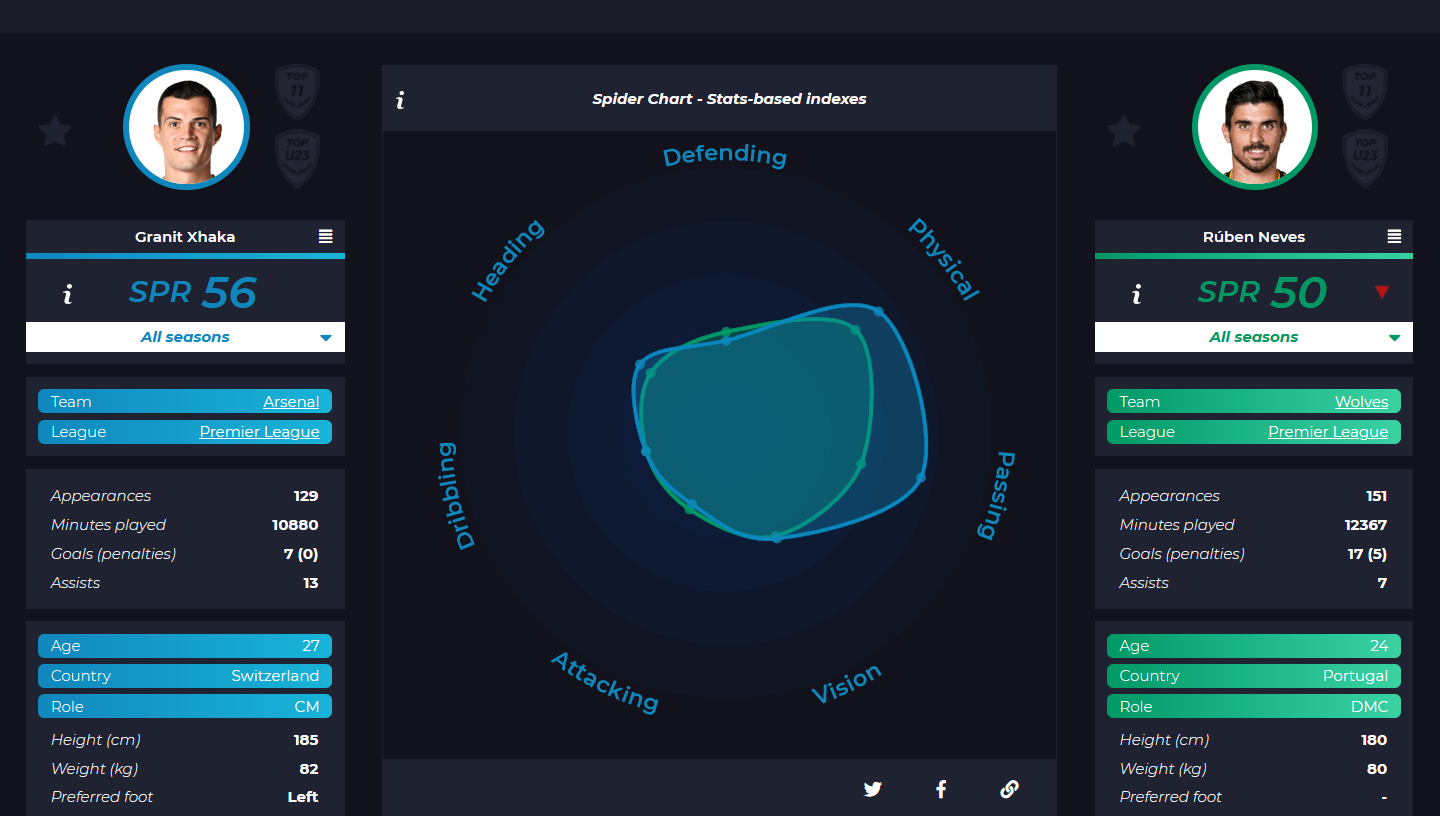Click Neves' Age row showing 24
The image size is (1440, 816).
[x=1254, y=646]
